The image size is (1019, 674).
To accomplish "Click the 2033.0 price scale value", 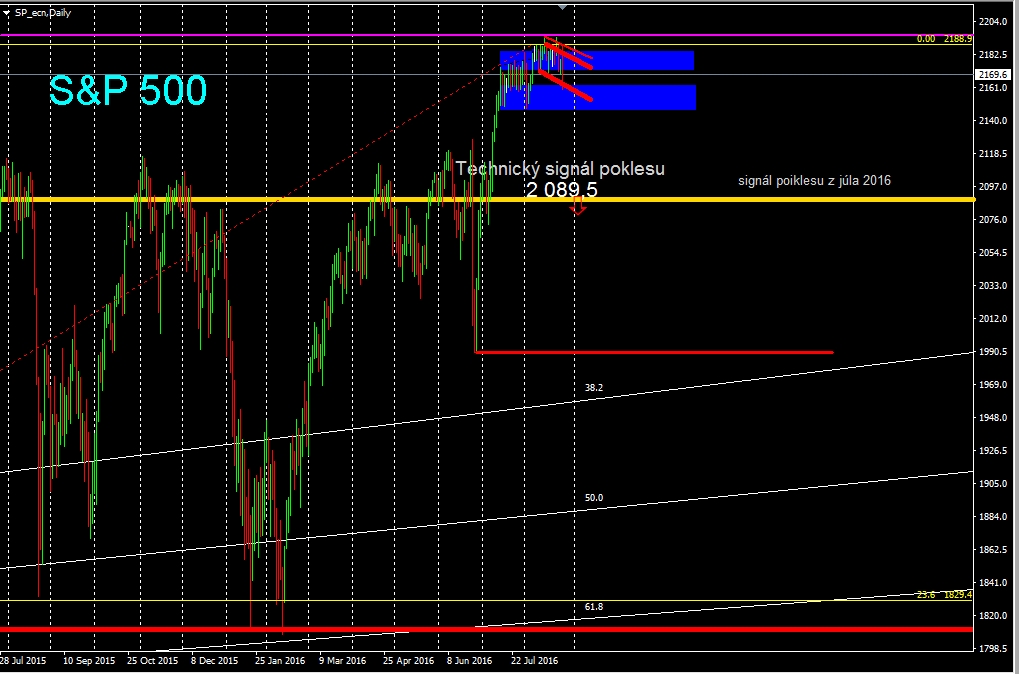I will point(992,285).
